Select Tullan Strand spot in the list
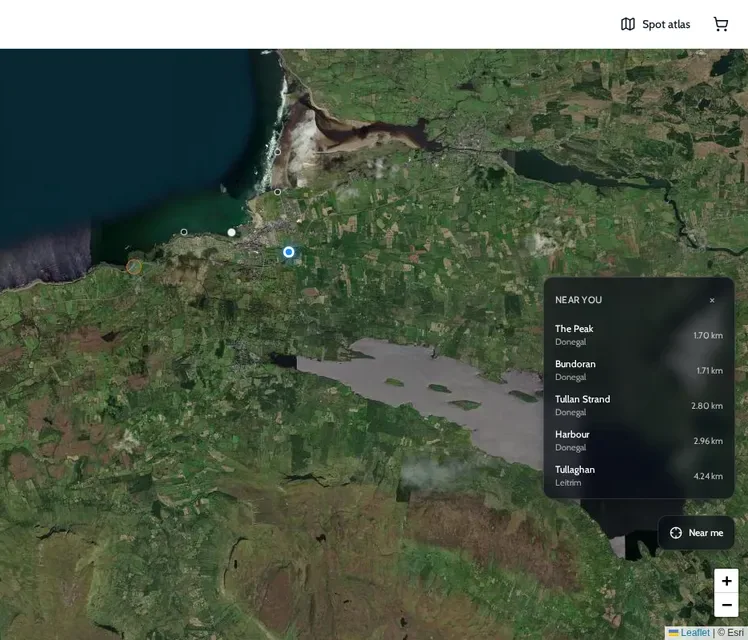The height and width of the screenshot is (640, 748). [x=639, y=405]
